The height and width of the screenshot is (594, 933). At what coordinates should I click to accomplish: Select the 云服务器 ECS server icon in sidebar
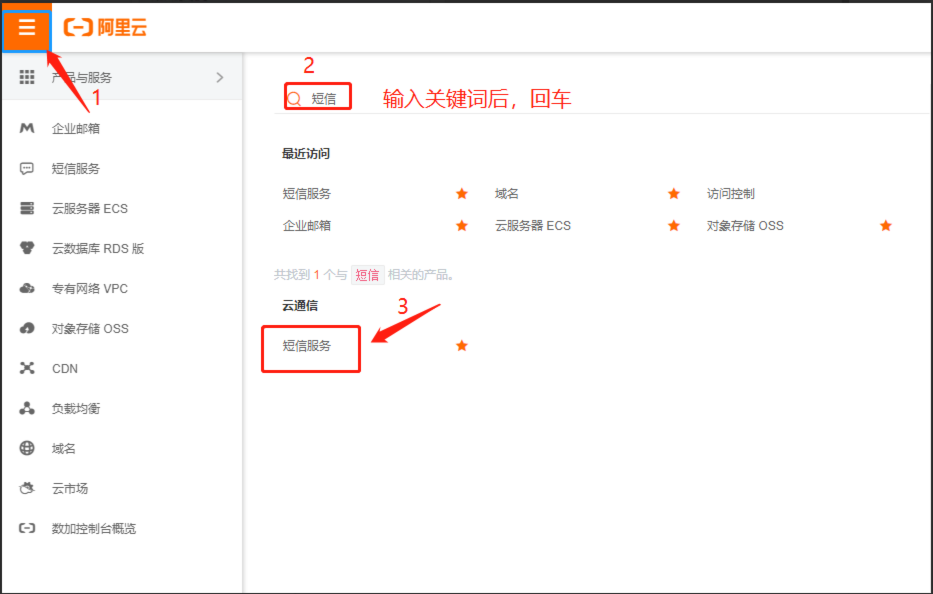[27, 208]
